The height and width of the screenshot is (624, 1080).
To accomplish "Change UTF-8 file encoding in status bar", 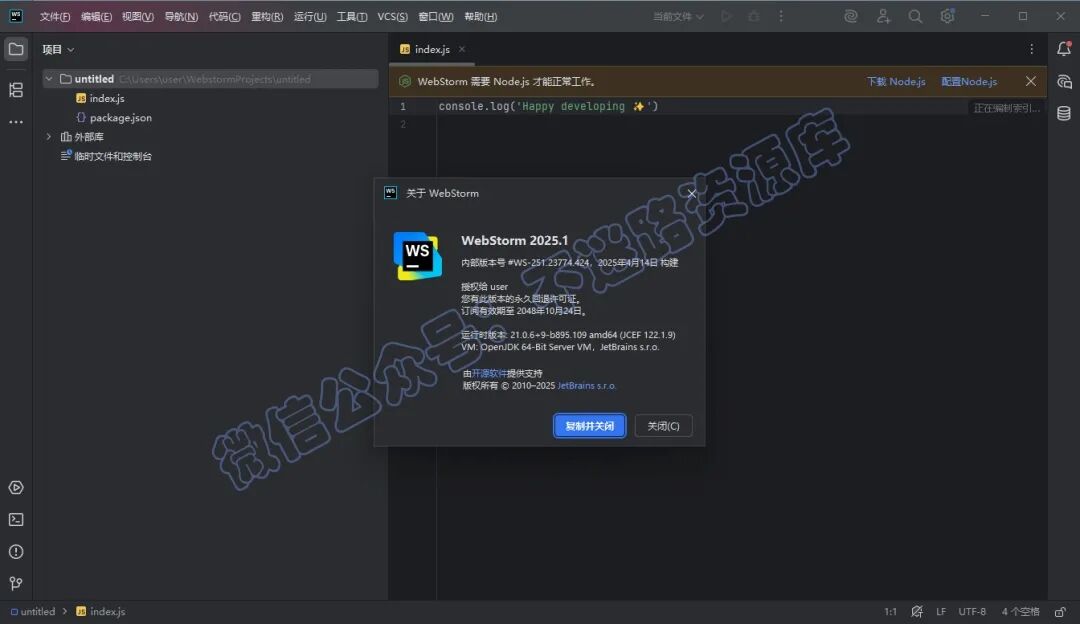I will point(972,612).
